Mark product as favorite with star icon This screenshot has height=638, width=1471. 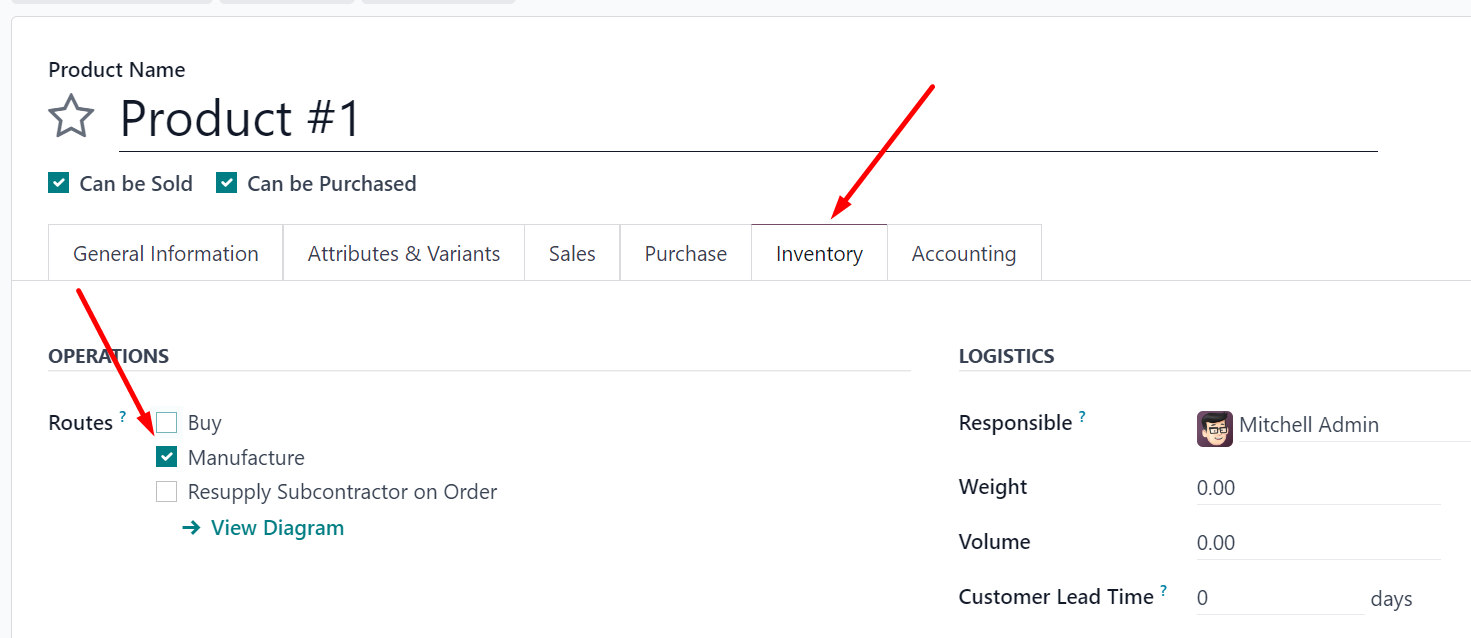point(71,116)
